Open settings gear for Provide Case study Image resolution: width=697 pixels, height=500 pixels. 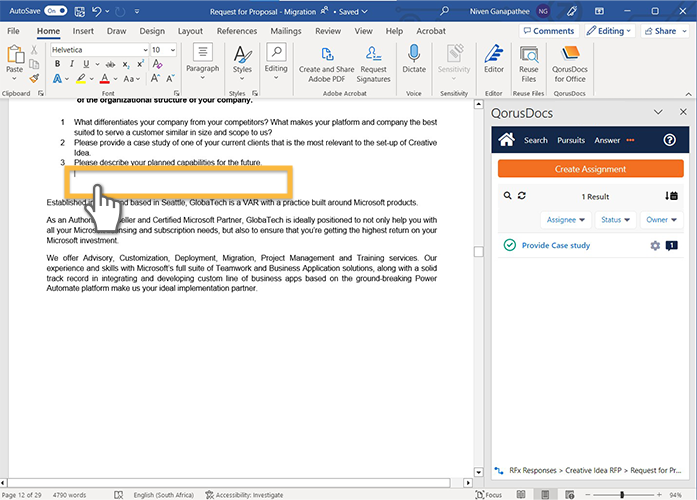pyautogui.click(x=655, y=245)
